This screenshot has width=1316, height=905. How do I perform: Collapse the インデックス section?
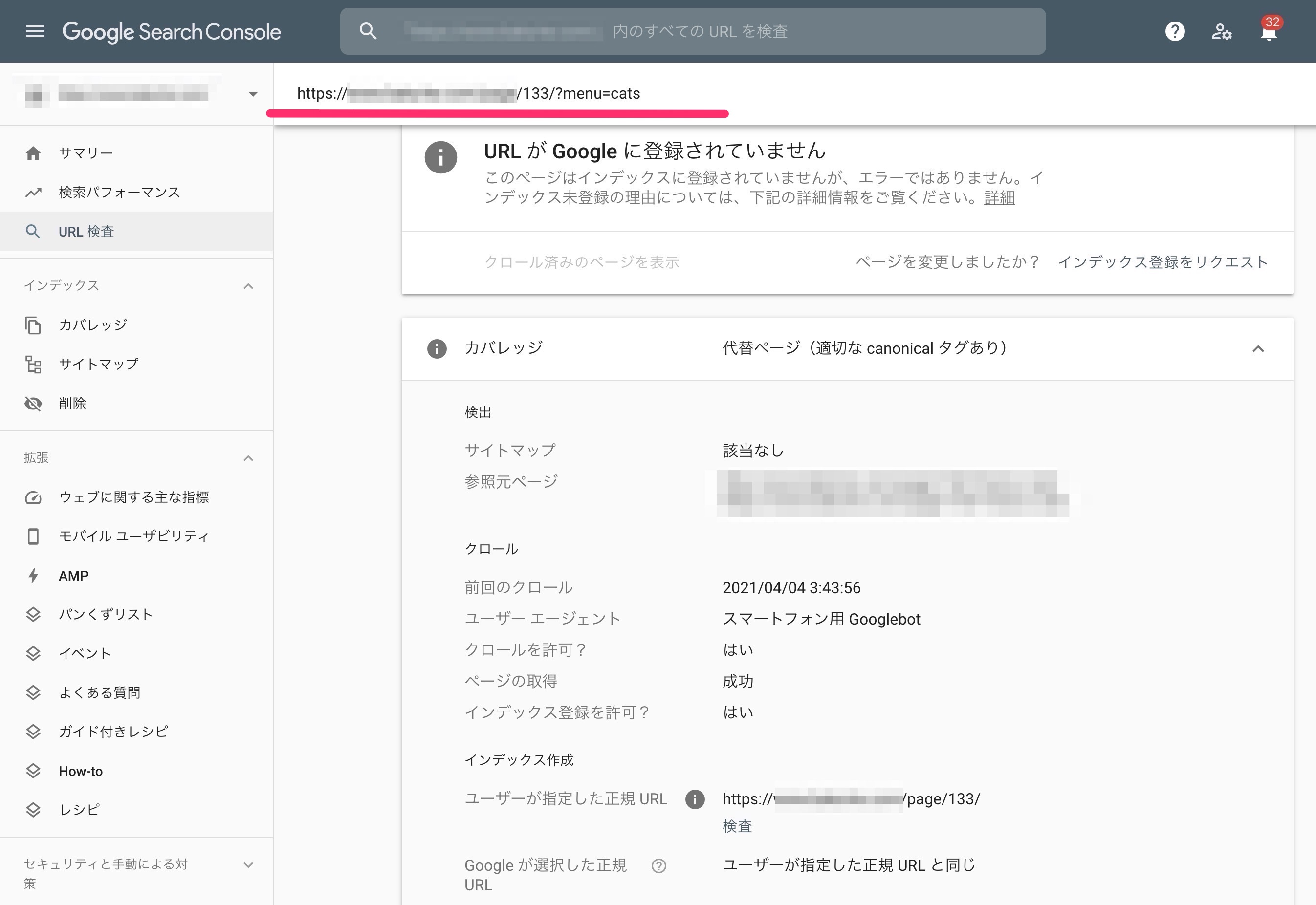(248, 286)
